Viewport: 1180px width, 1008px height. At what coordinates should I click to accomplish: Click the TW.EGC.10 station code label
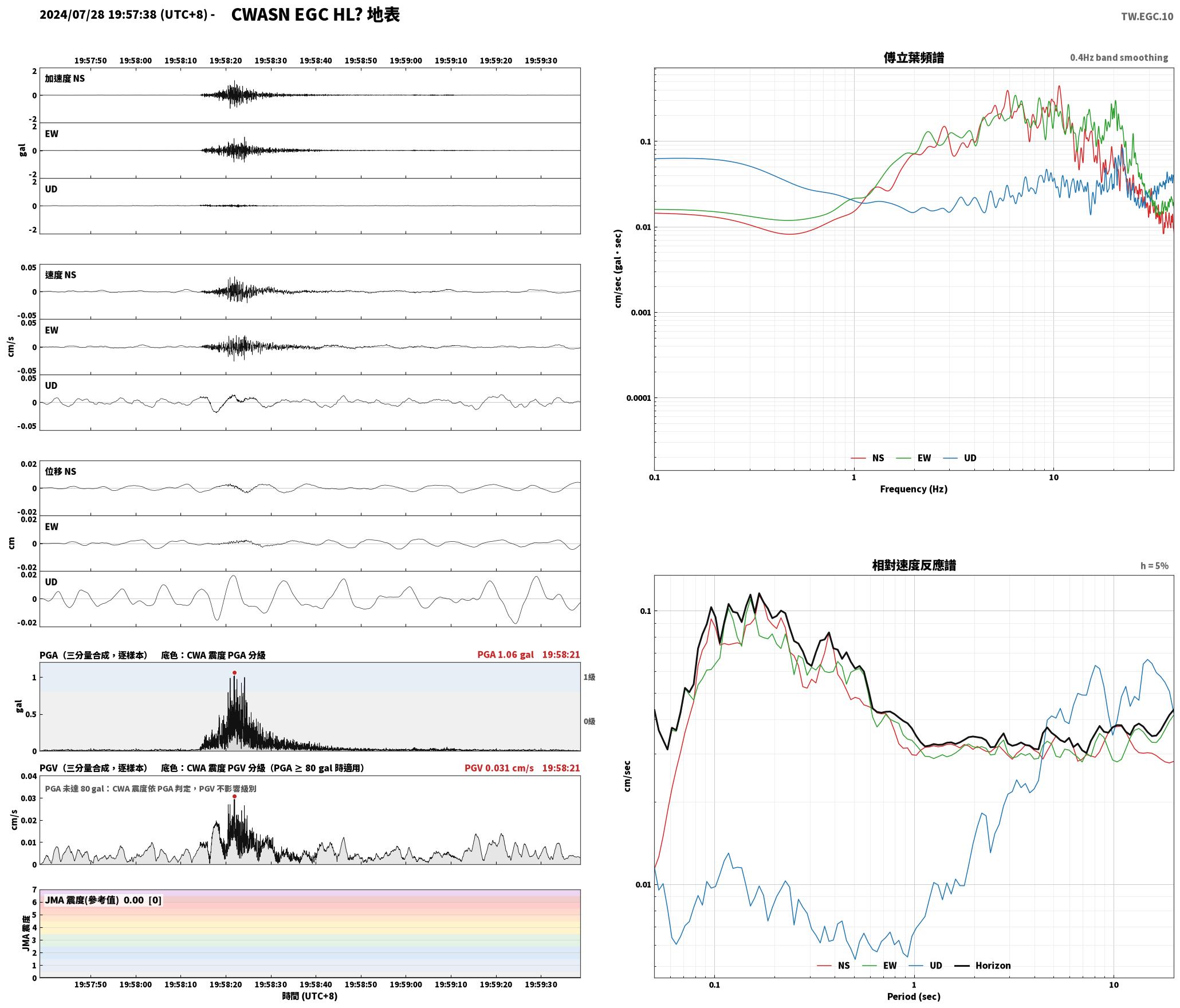[1147, 17]
